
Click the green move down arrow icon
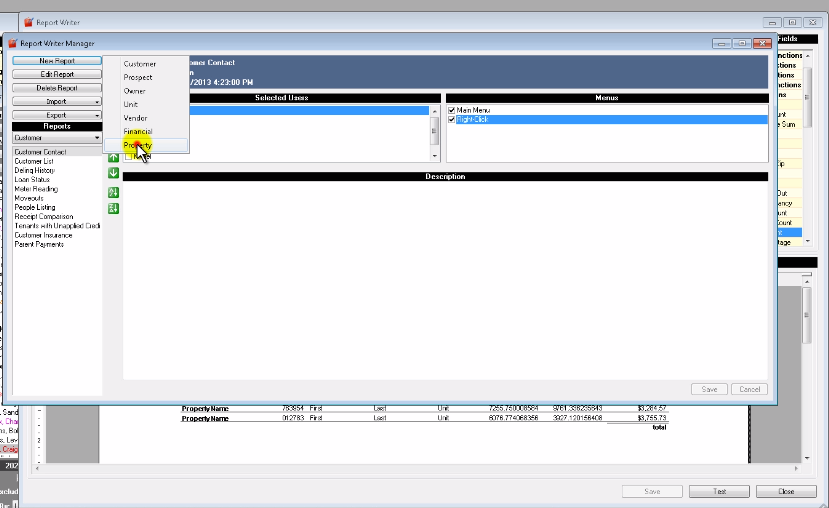pos(113,173)
